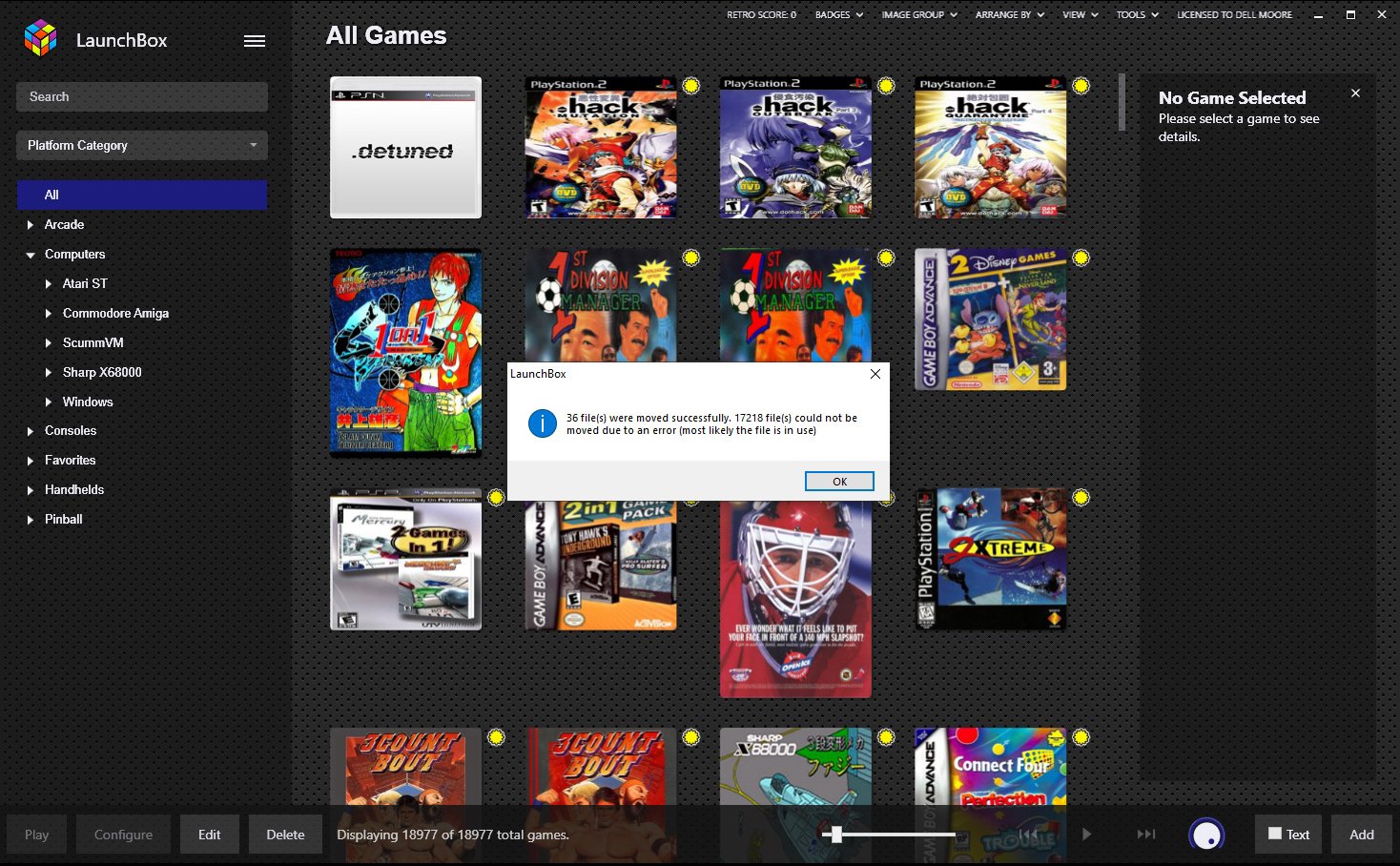Open the Badges menu
The width and height of the screenshot is (1400, 866).
click(839, 15)
